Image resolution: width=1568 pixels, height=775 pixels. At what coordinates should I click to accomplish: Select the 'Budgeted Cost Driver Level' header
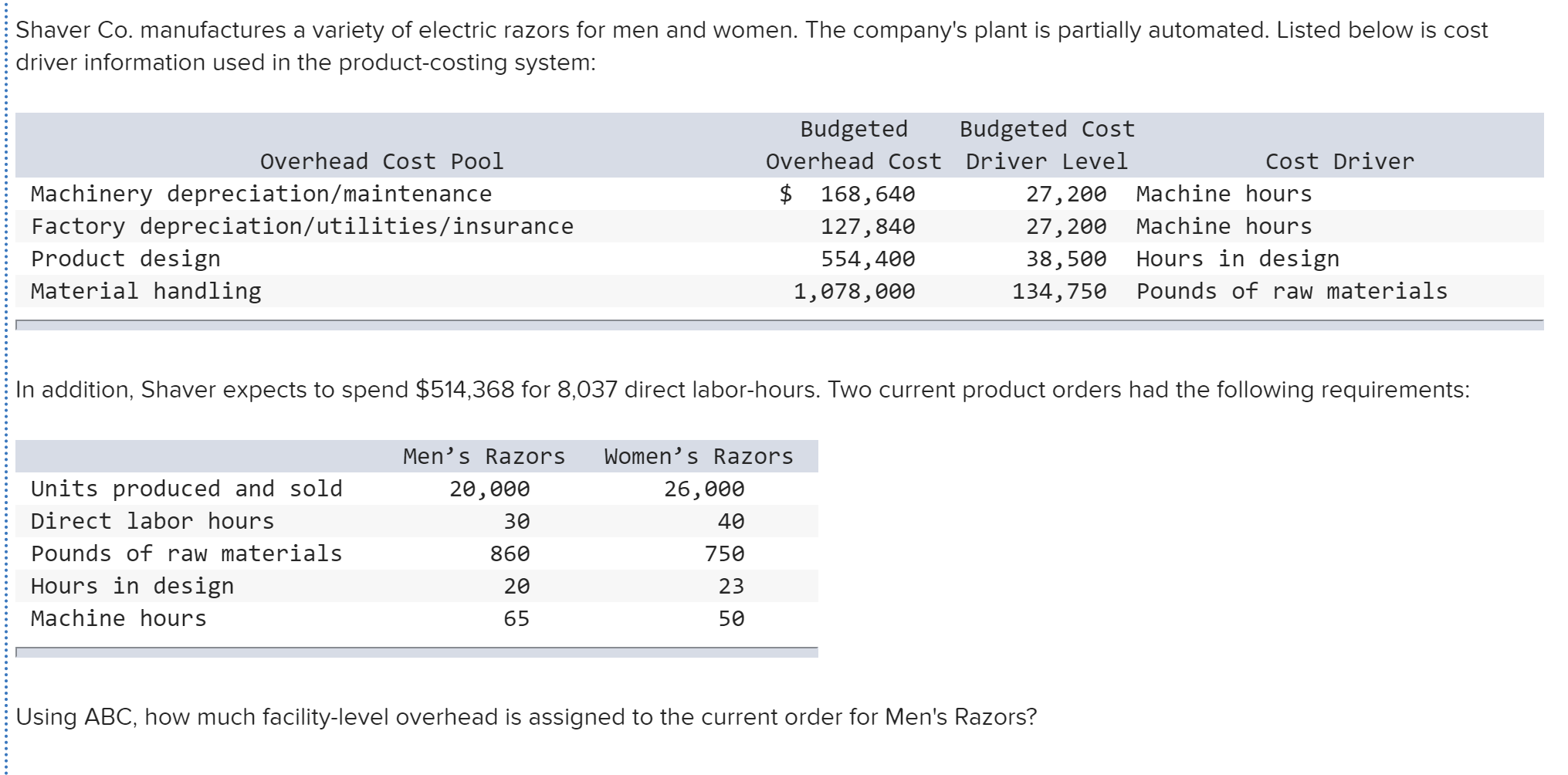pos(1047,145)
